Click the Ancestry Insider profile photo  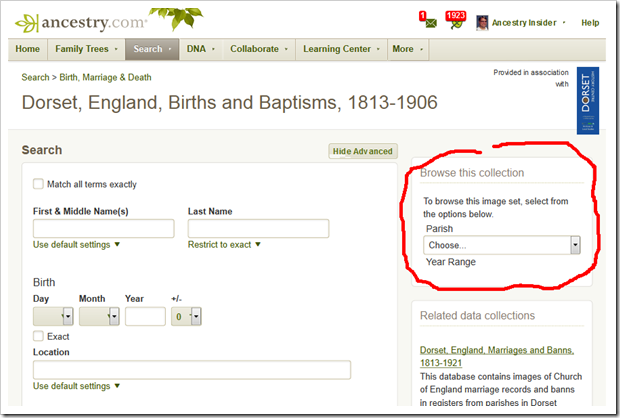[482, 22]
